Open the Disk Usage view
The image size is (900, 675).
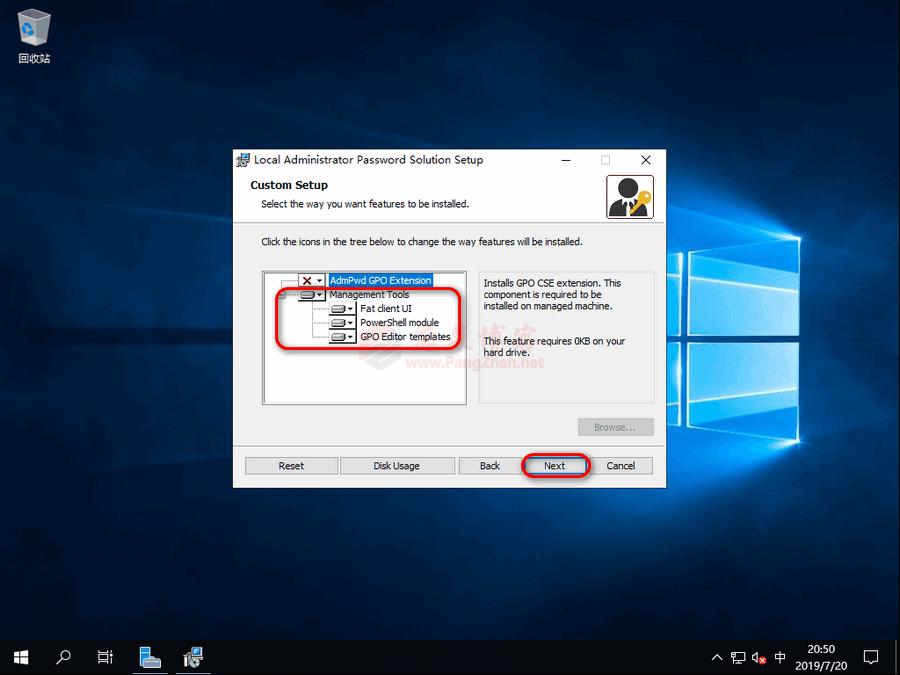397,465
